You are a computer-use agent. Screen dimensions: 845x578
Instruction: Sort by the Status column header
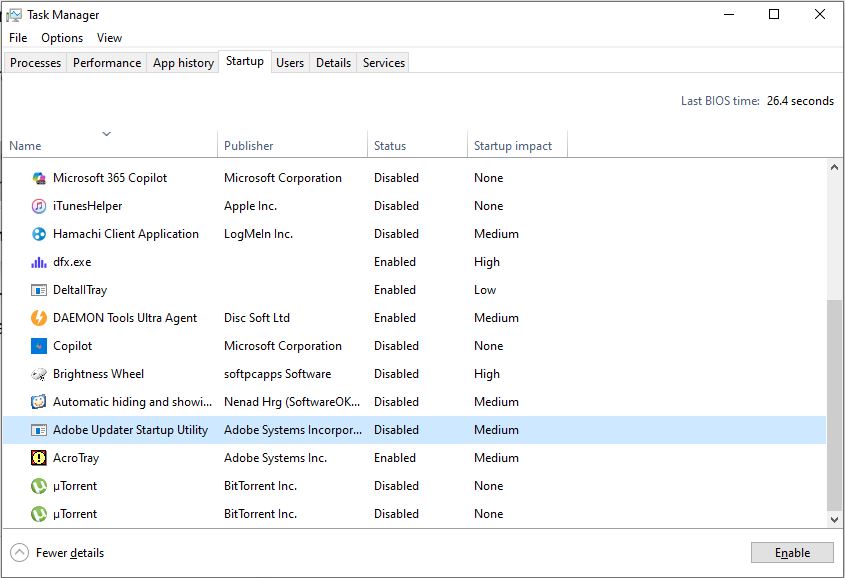click(417, 145)
